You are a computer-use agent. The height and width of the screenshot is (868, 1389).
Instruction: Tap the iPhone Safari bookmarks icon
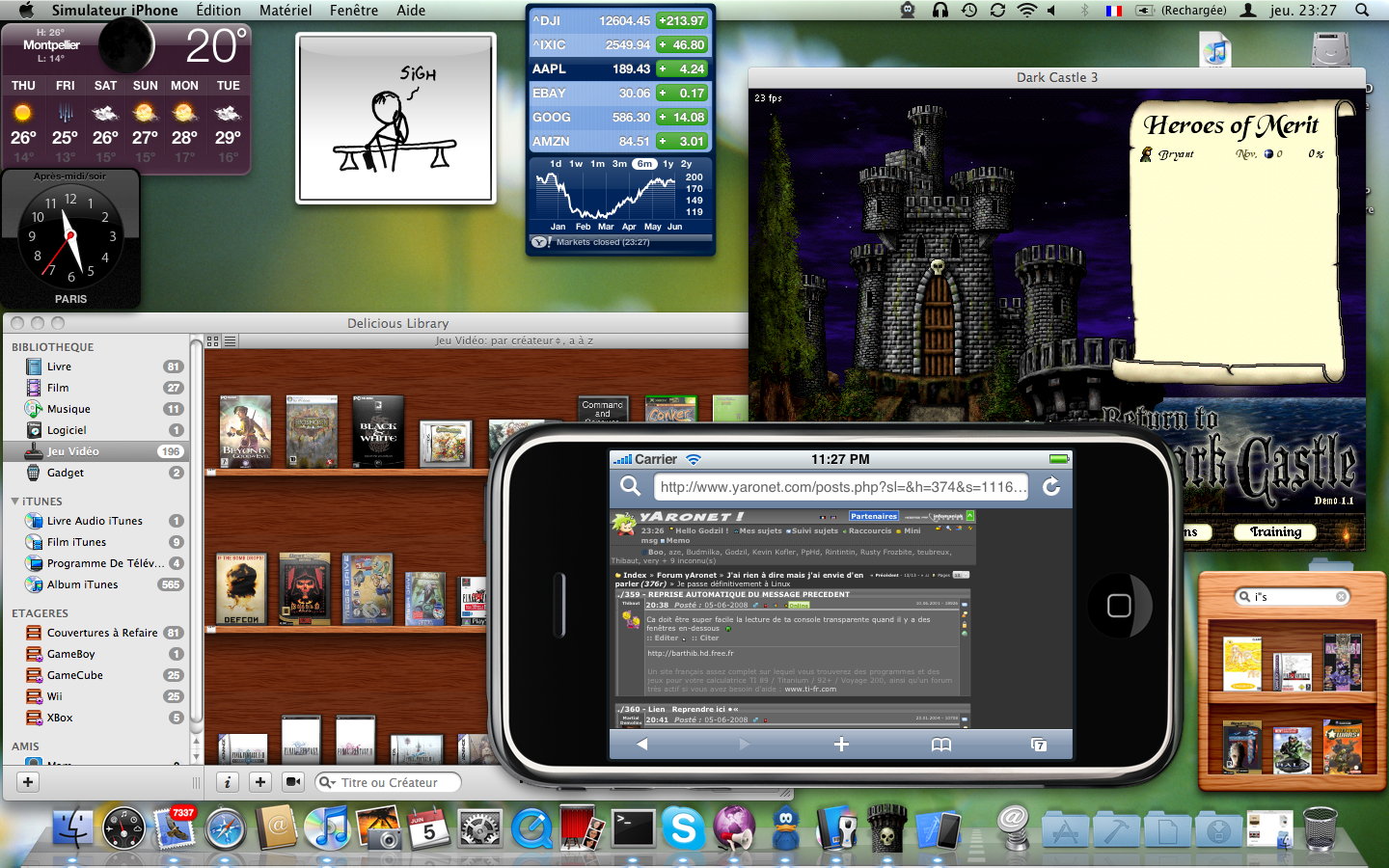click(940, 745)
